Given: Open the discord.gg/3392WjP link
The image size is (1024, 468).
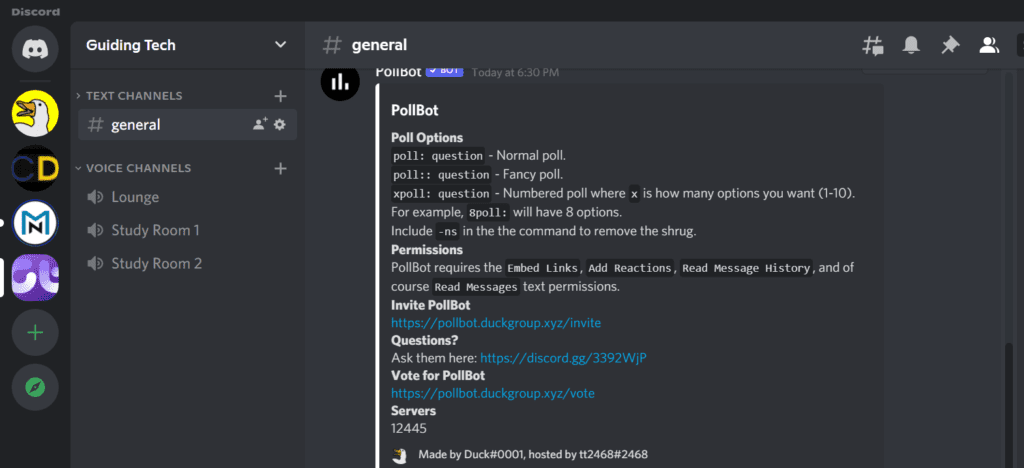Looking at the screenshot, I should [x=564, y=358].
